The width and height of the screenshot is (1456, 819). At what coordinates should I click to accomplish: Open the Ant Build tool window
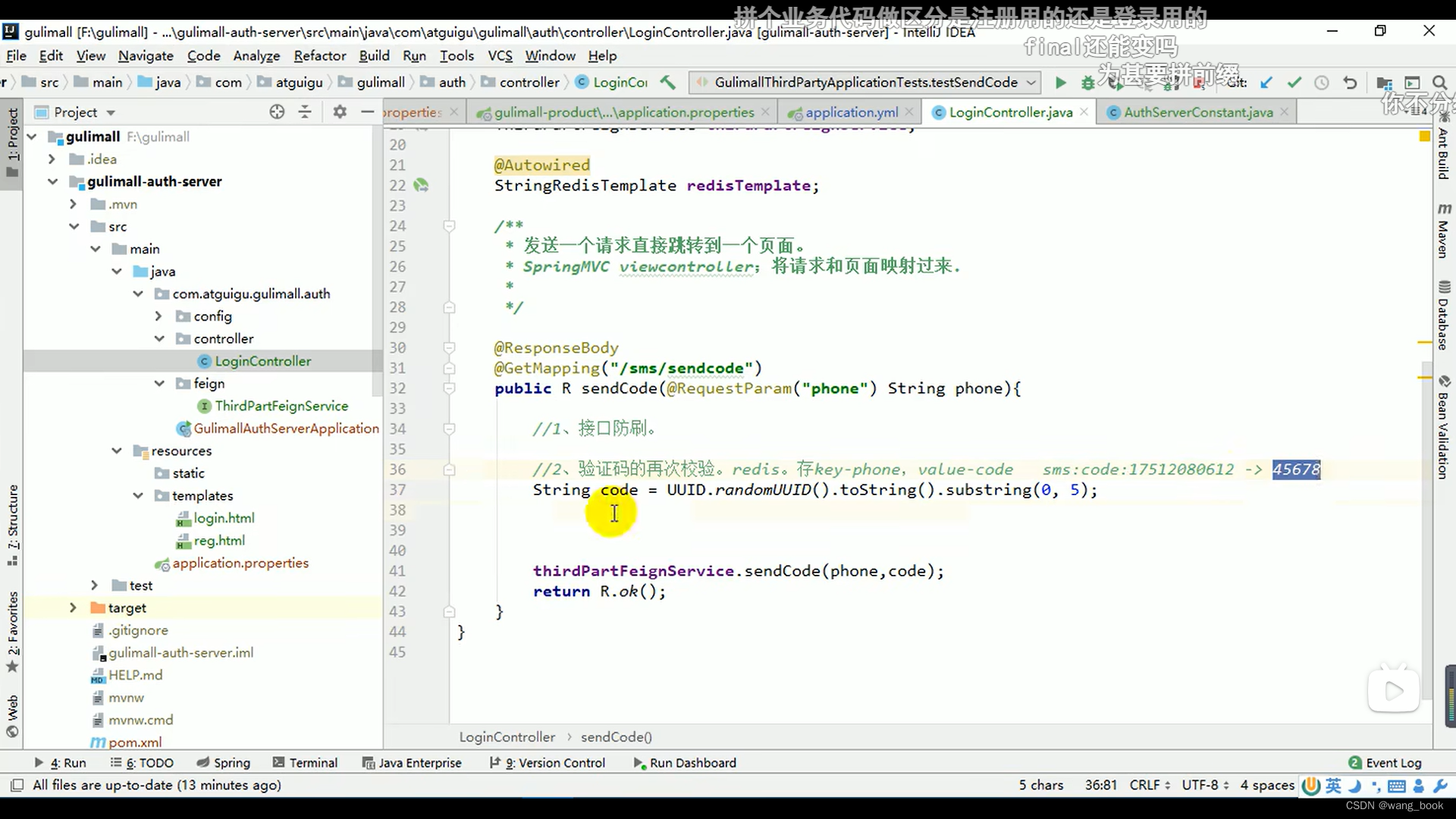(x=1443, y=147)
